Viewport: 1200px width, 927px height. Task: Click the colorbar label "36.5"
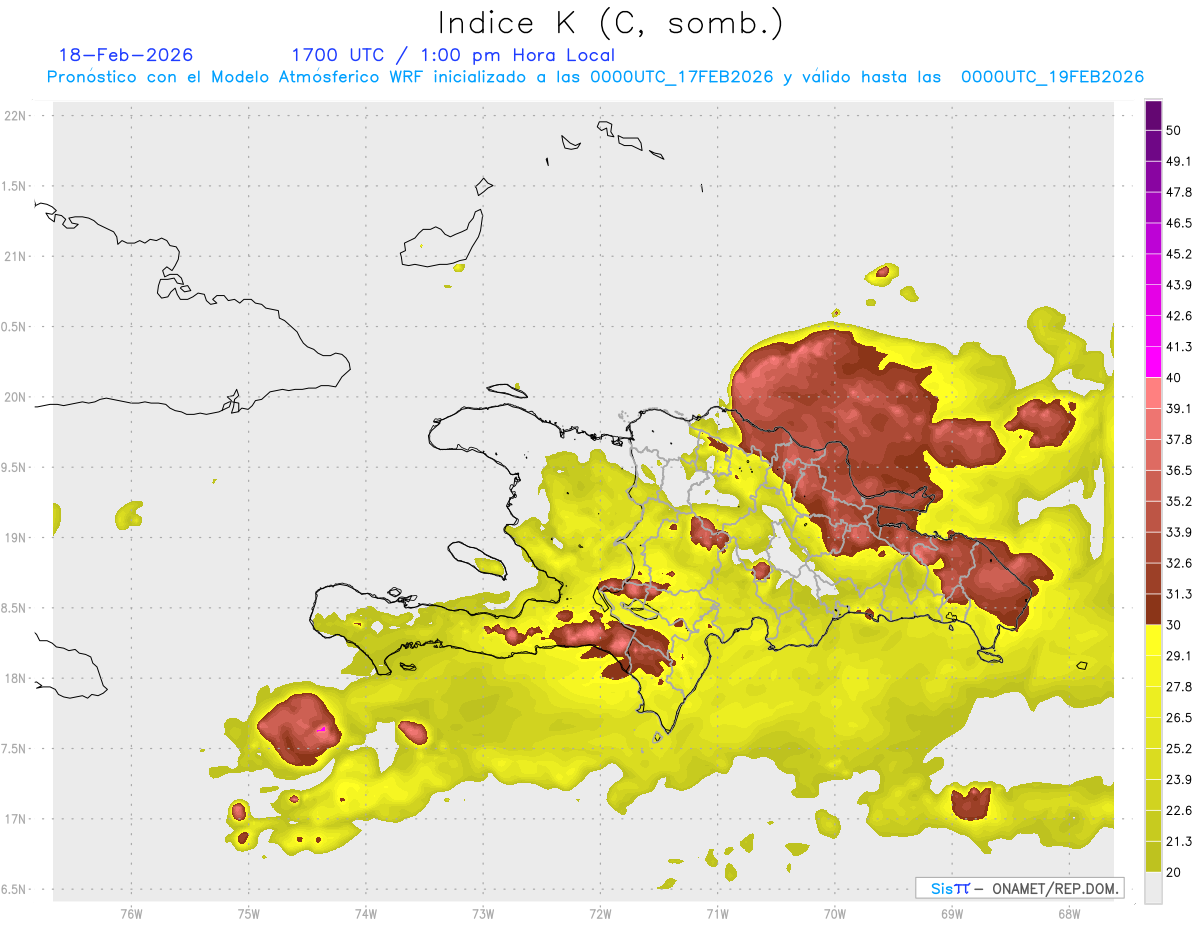click(1178, 470)
